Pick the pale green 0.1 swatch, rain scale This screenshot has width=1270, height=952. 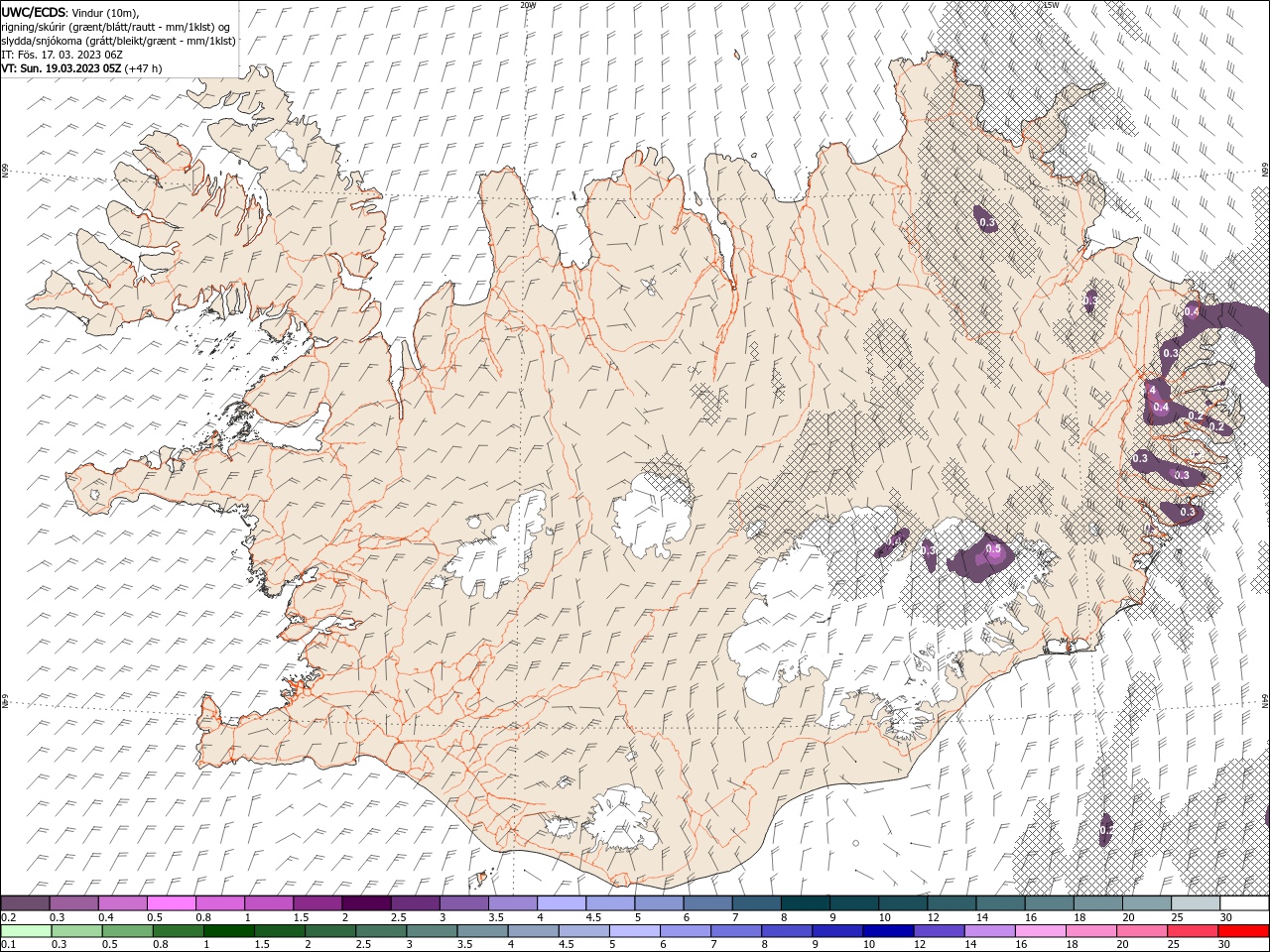coord(25,931)
